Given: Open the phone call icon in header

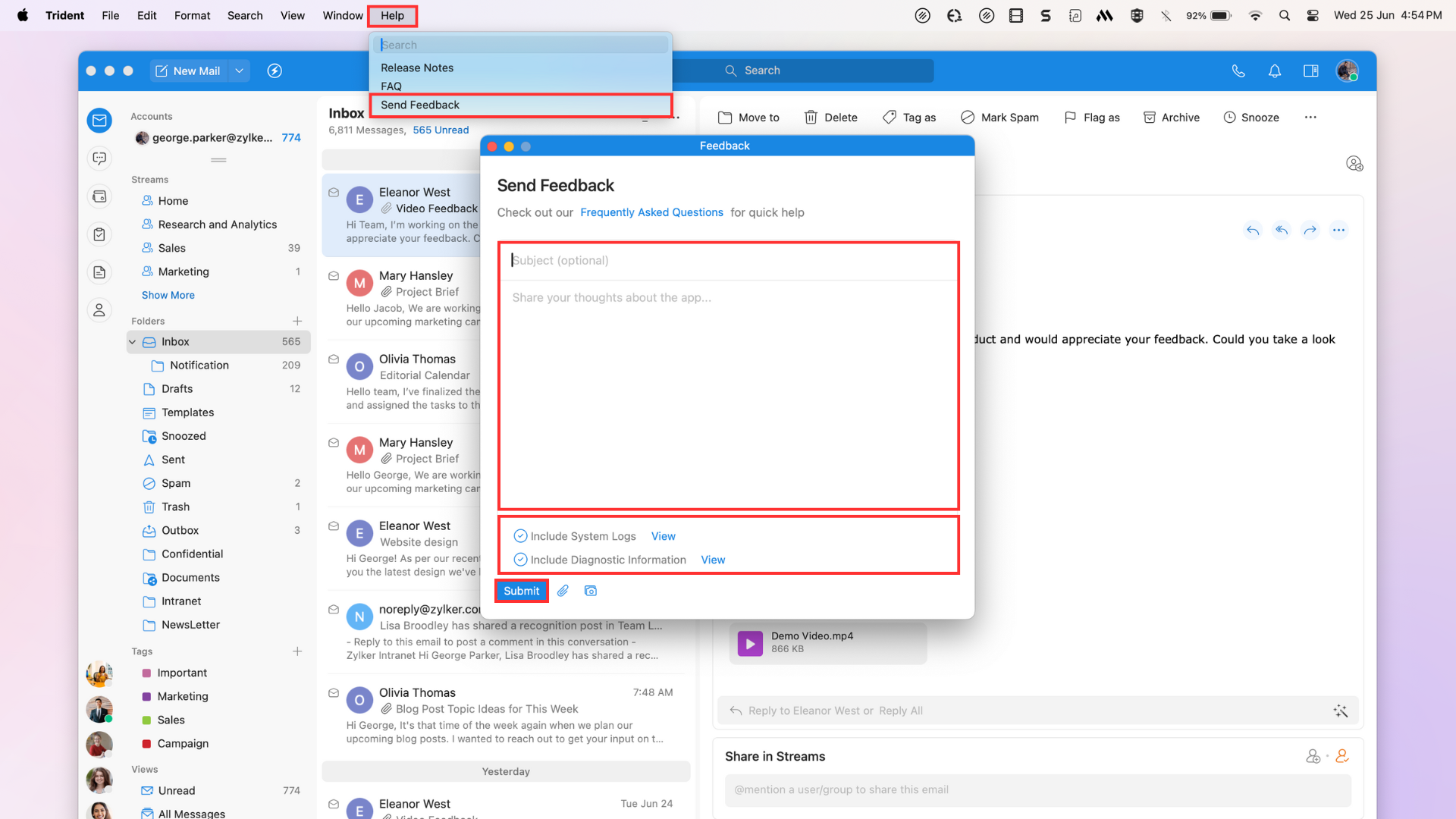Looking at the screenshot, I should coord(1238,71).
